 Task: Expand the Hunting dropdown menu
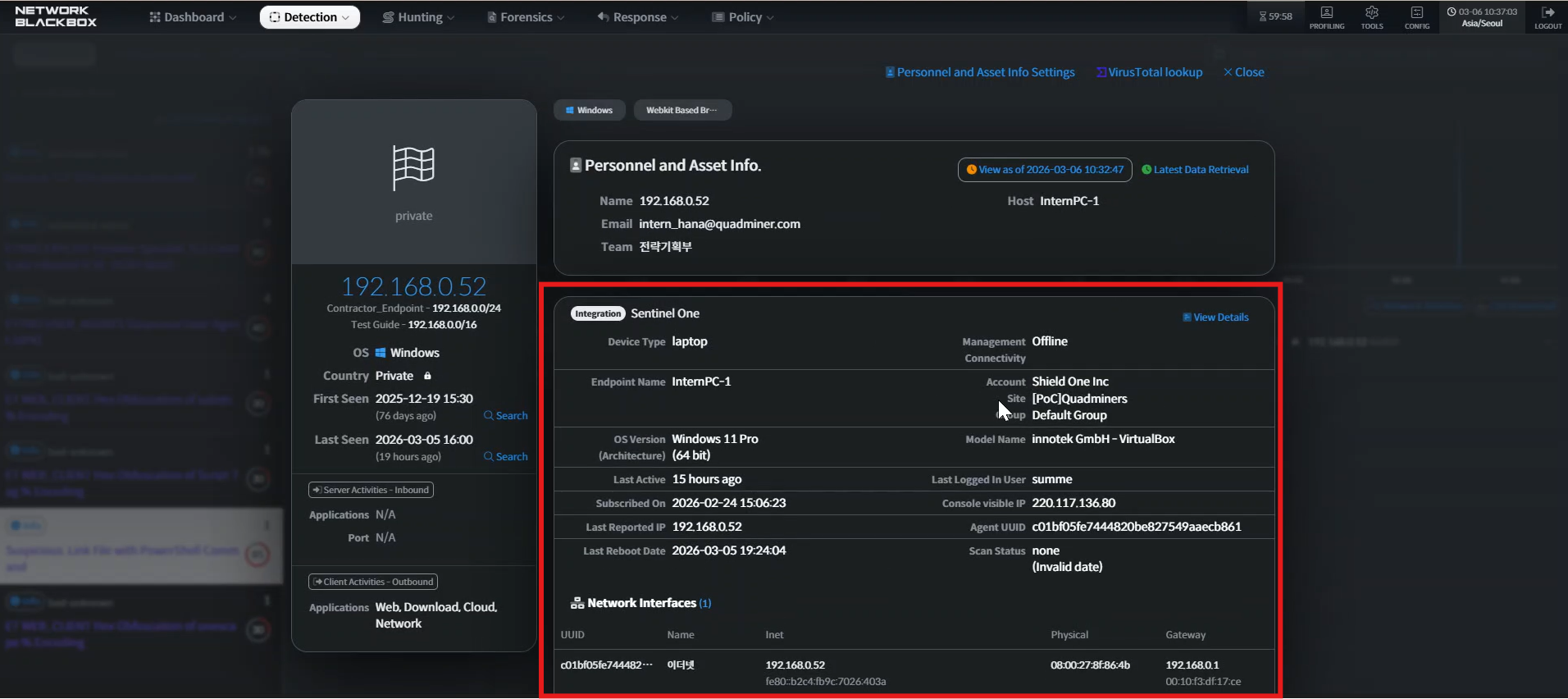418,17
